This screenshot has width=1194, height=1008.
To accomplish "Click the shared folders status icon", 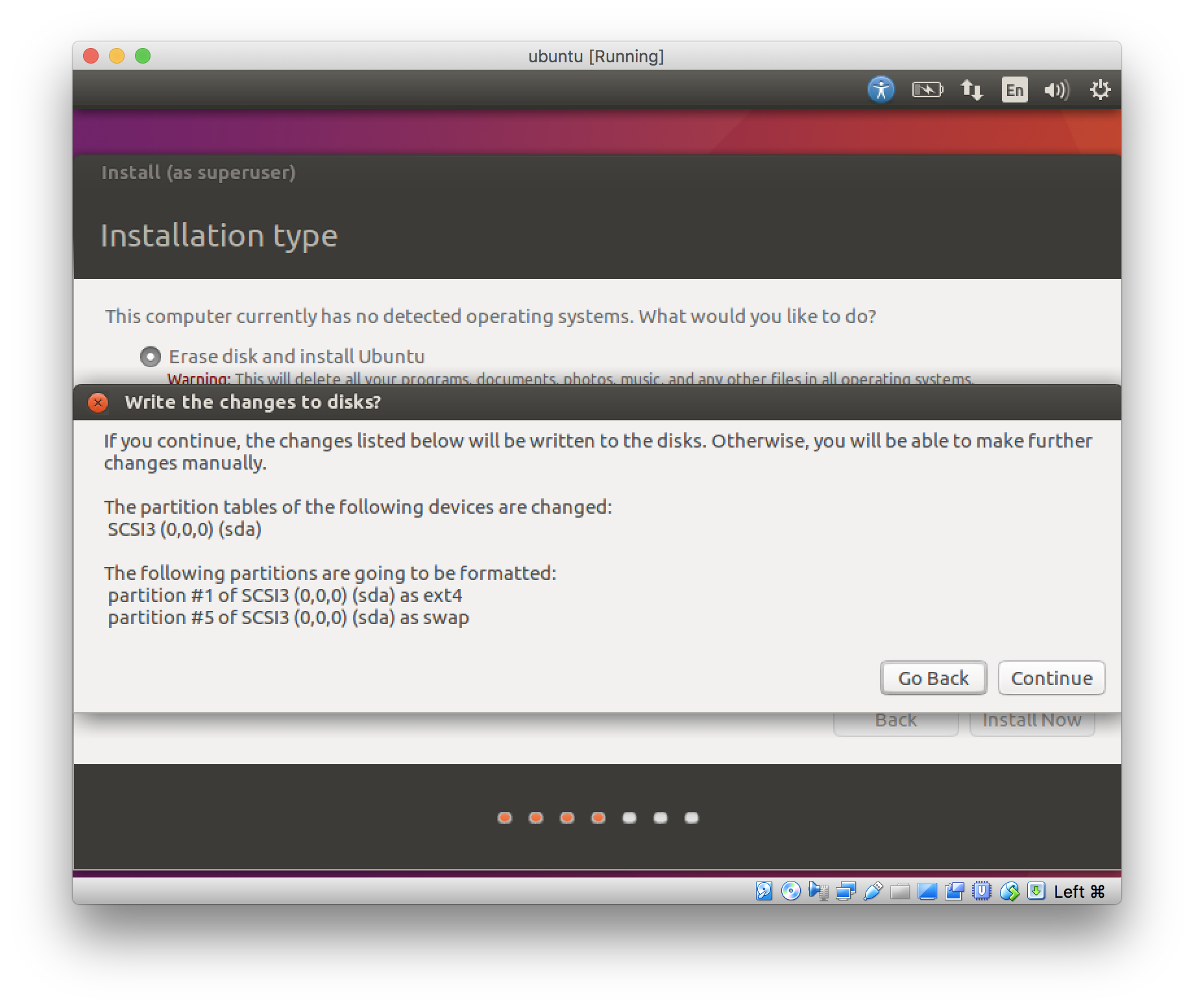I will (900, 891).
